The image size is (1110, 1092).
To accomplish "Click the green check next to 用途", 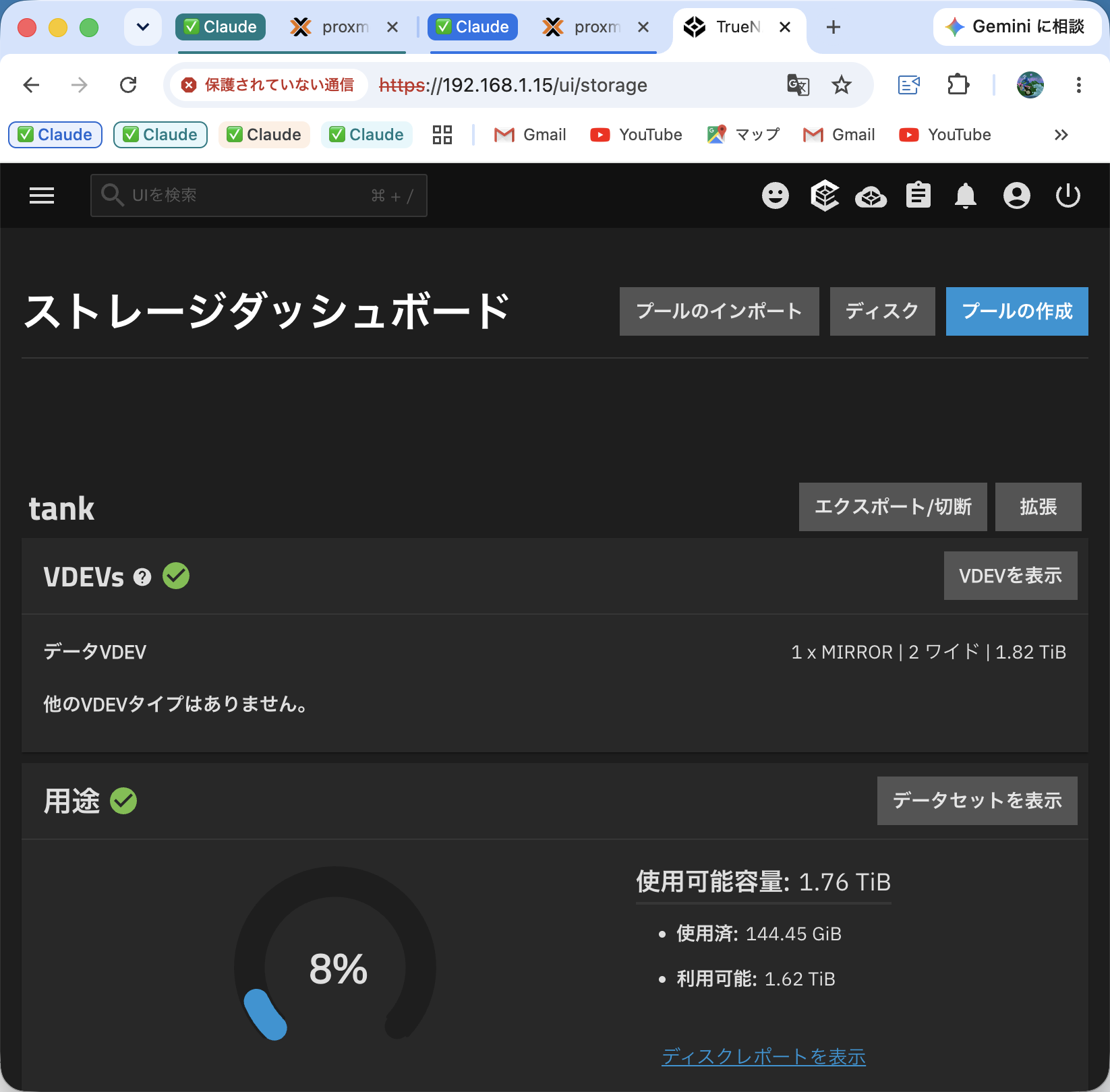I will (123, 801).
